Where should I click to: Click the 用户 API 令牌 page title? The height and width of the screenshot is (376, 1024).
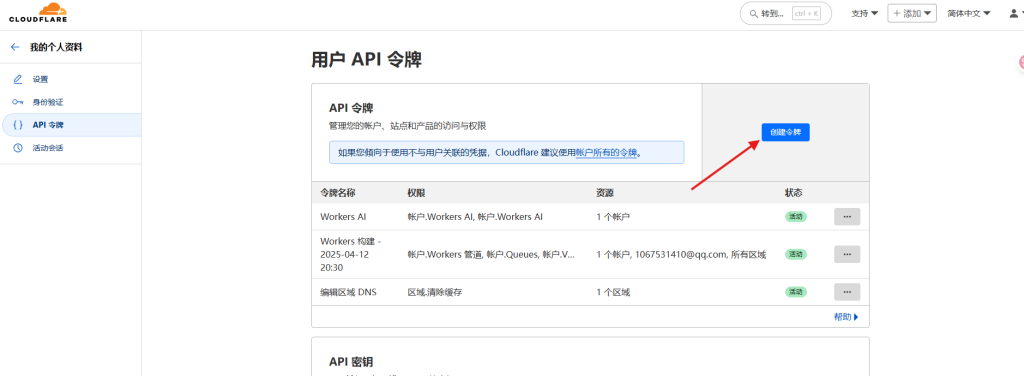pyautogui.click(x=366, y=60)
